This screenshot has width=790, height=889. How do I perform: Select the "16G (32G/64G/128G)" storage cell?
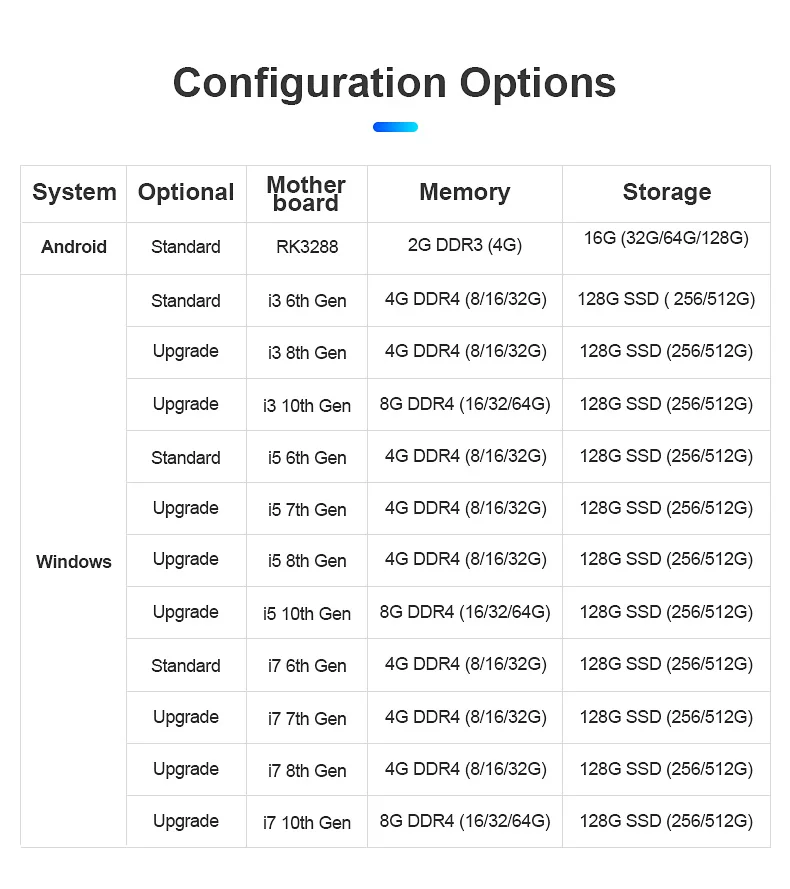(x=666, y=239)
